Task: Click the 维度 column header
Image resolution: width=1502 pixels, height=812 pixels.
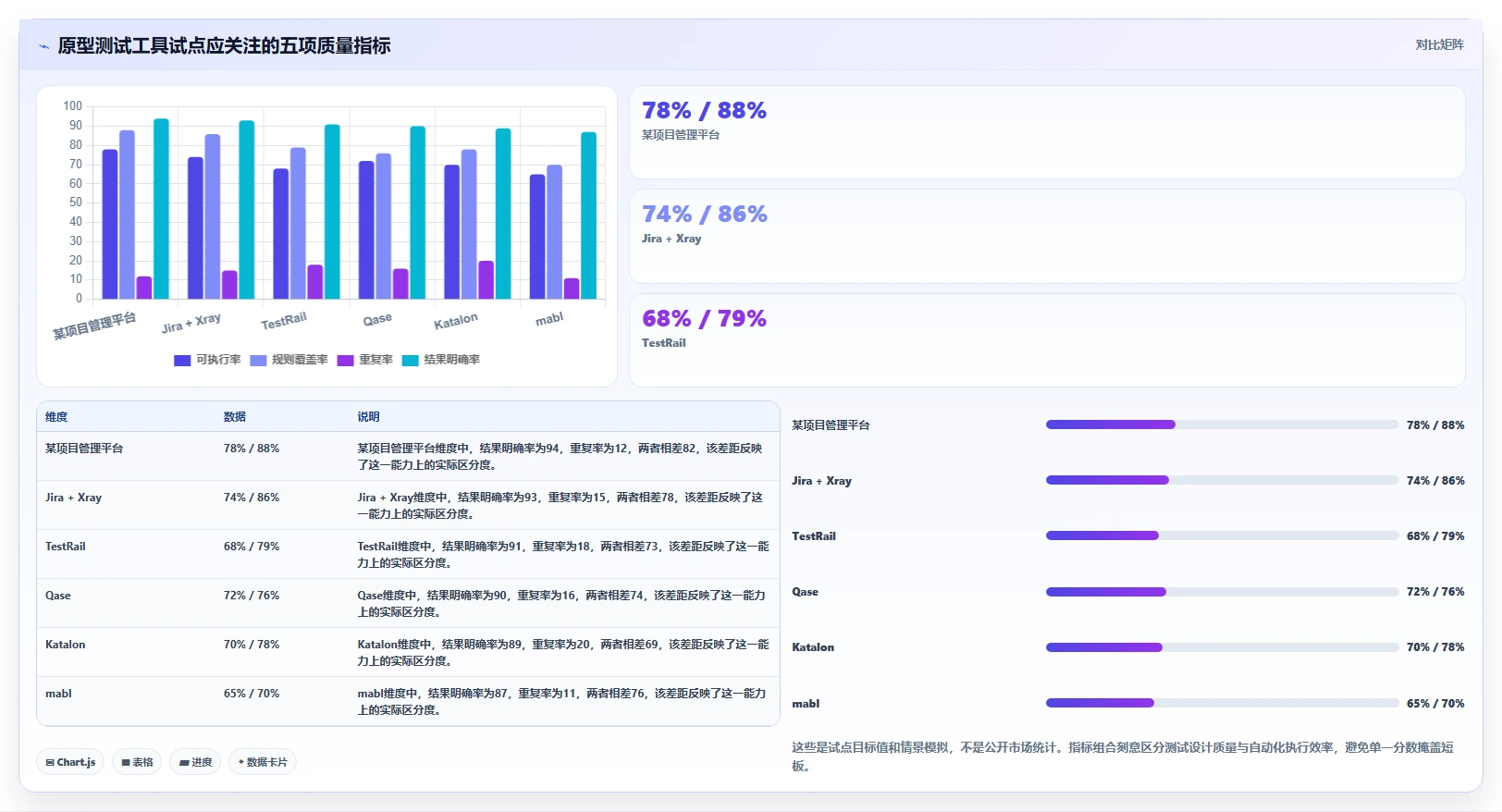Action: (x=56, y=417)
